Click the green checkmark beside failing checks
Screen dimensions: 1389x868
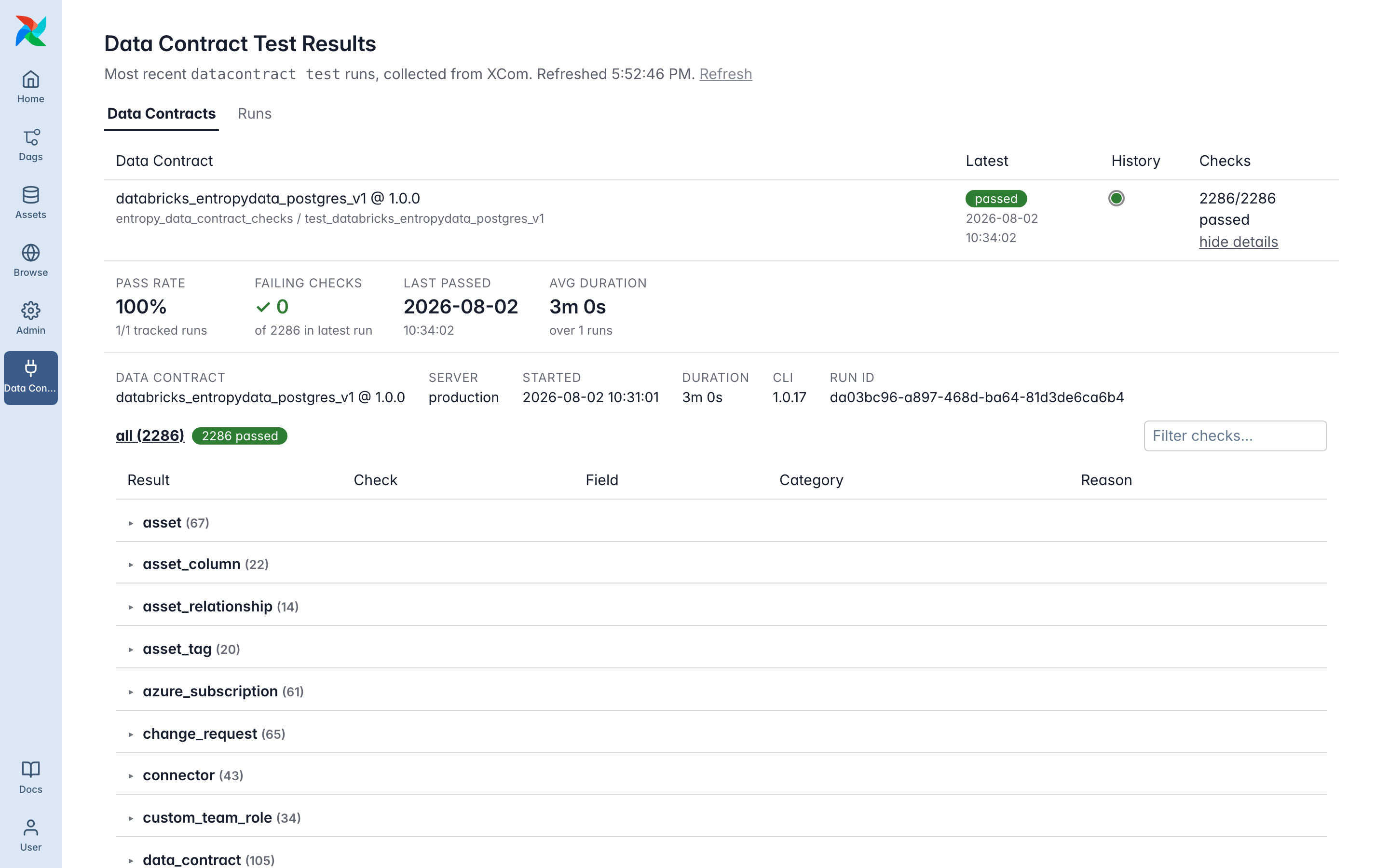(x=263, y=307)
